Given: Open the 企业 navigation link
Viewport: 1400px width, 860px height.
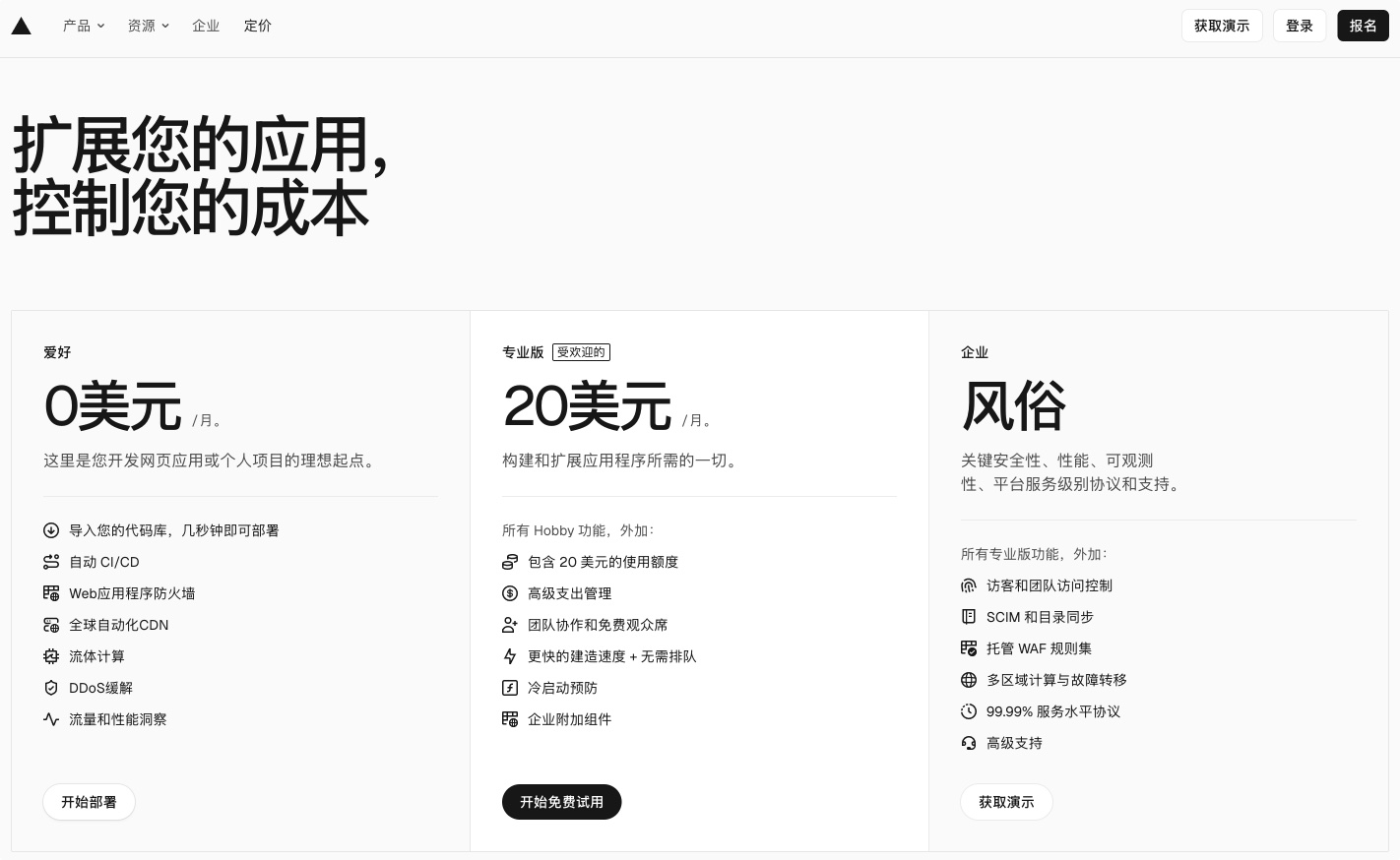Looking at the screenshot, I should tap(206, 26).
